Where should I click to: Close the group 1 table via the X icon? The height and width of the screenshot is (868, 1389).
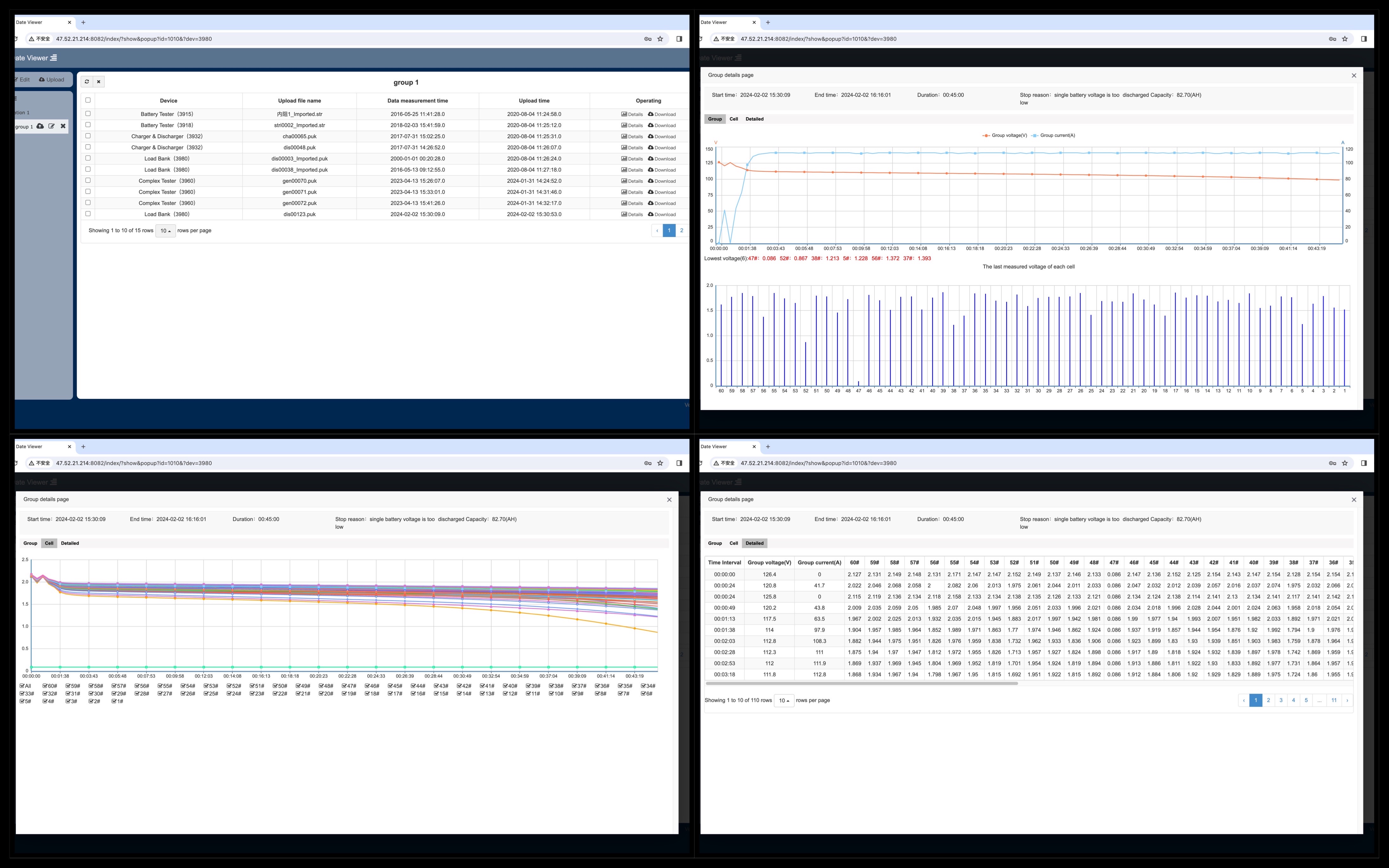click(99, 81)
